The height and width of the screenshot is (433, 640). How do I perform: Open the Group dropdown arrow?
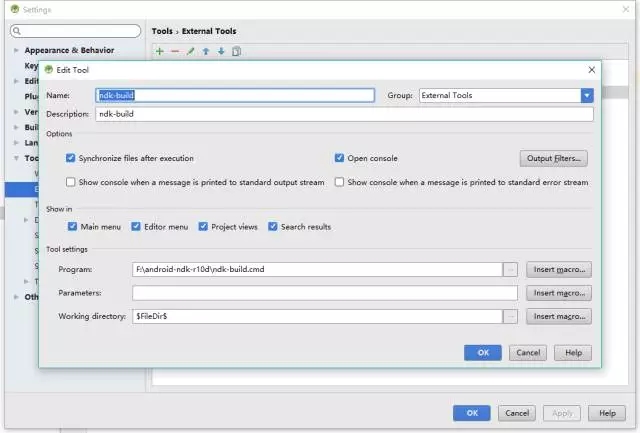pyautogui.click(x=587, y=95)
